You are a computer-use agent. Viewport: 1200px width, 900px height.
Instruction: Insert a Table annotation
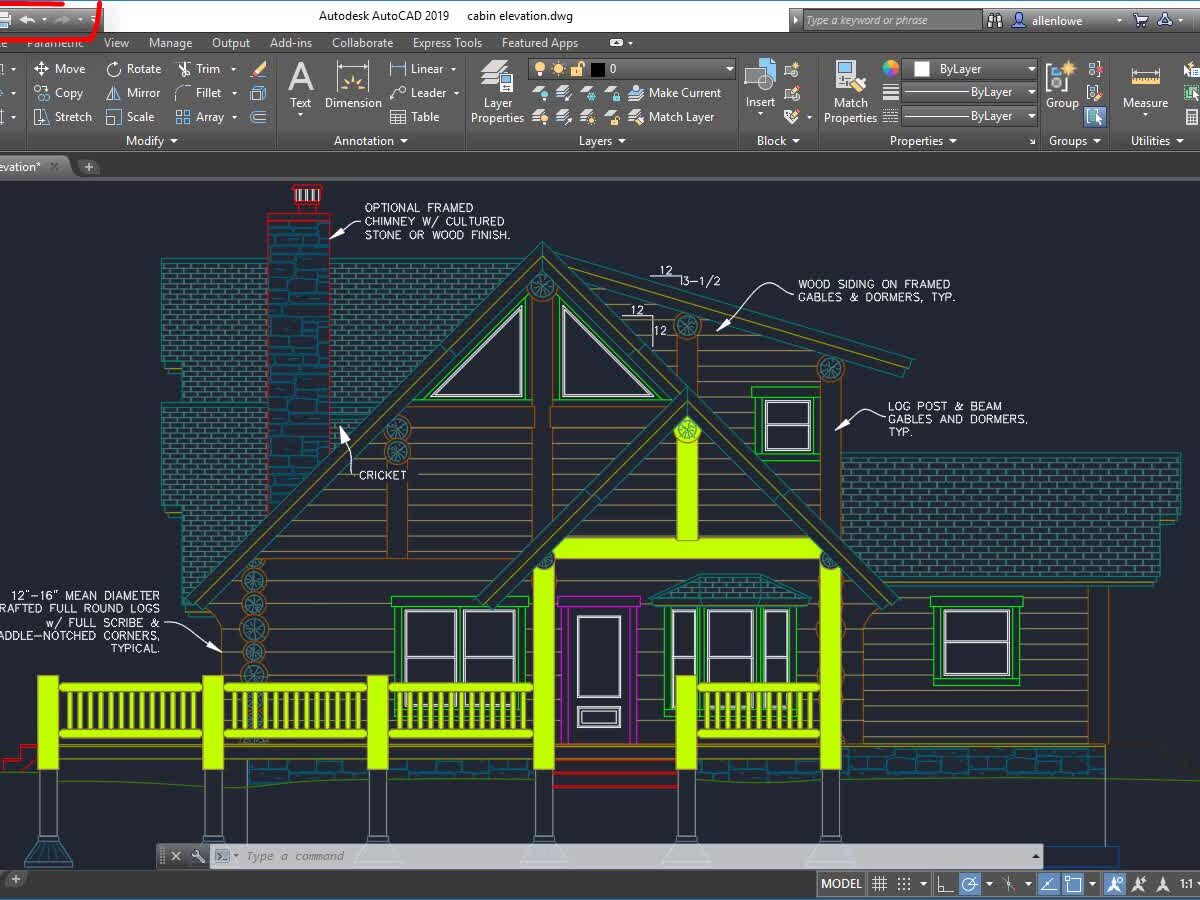pyautogui.click(x=415, y=117)
